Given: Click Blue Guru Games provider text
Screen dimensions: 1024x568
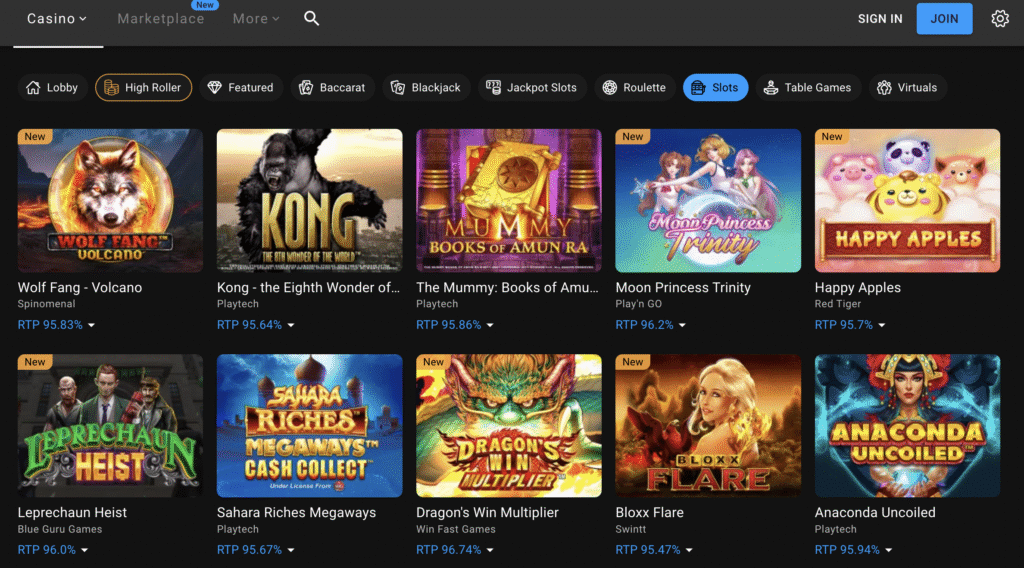Looking at the screenshot, I should (60, 529).
